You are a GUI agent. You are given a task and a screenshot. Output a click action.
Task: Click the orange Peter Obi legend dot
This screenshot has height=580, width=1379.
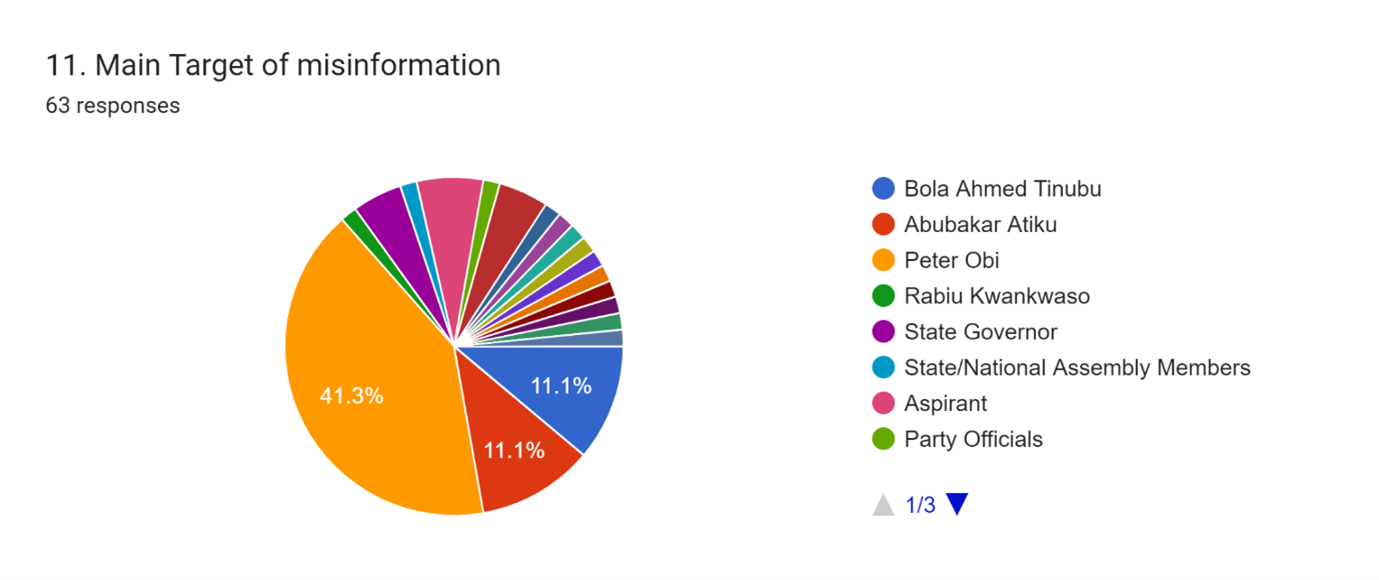(x=883, y=261)
